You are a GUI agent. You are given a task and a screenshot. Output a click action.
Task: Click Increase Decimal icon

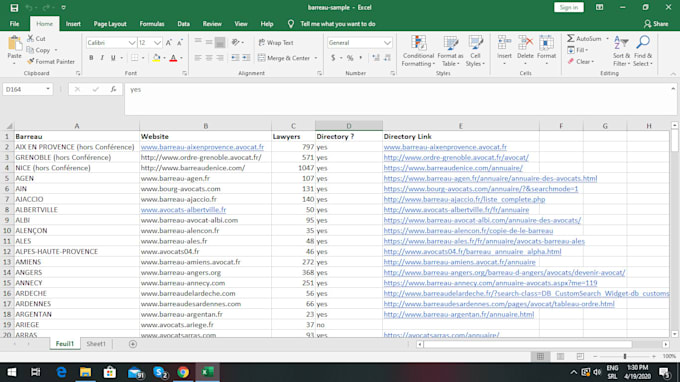click(x=376, y=58)
